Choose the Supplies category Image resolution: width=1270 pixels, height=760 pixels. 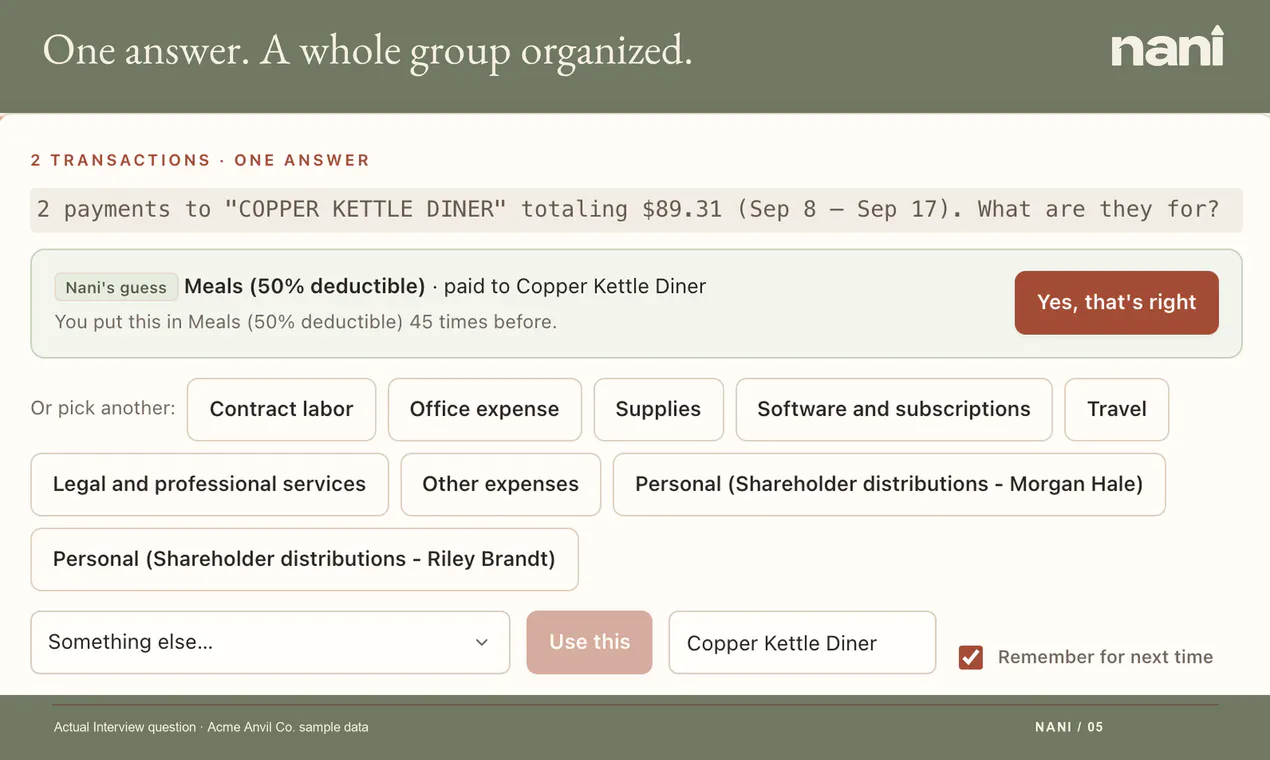658,409
